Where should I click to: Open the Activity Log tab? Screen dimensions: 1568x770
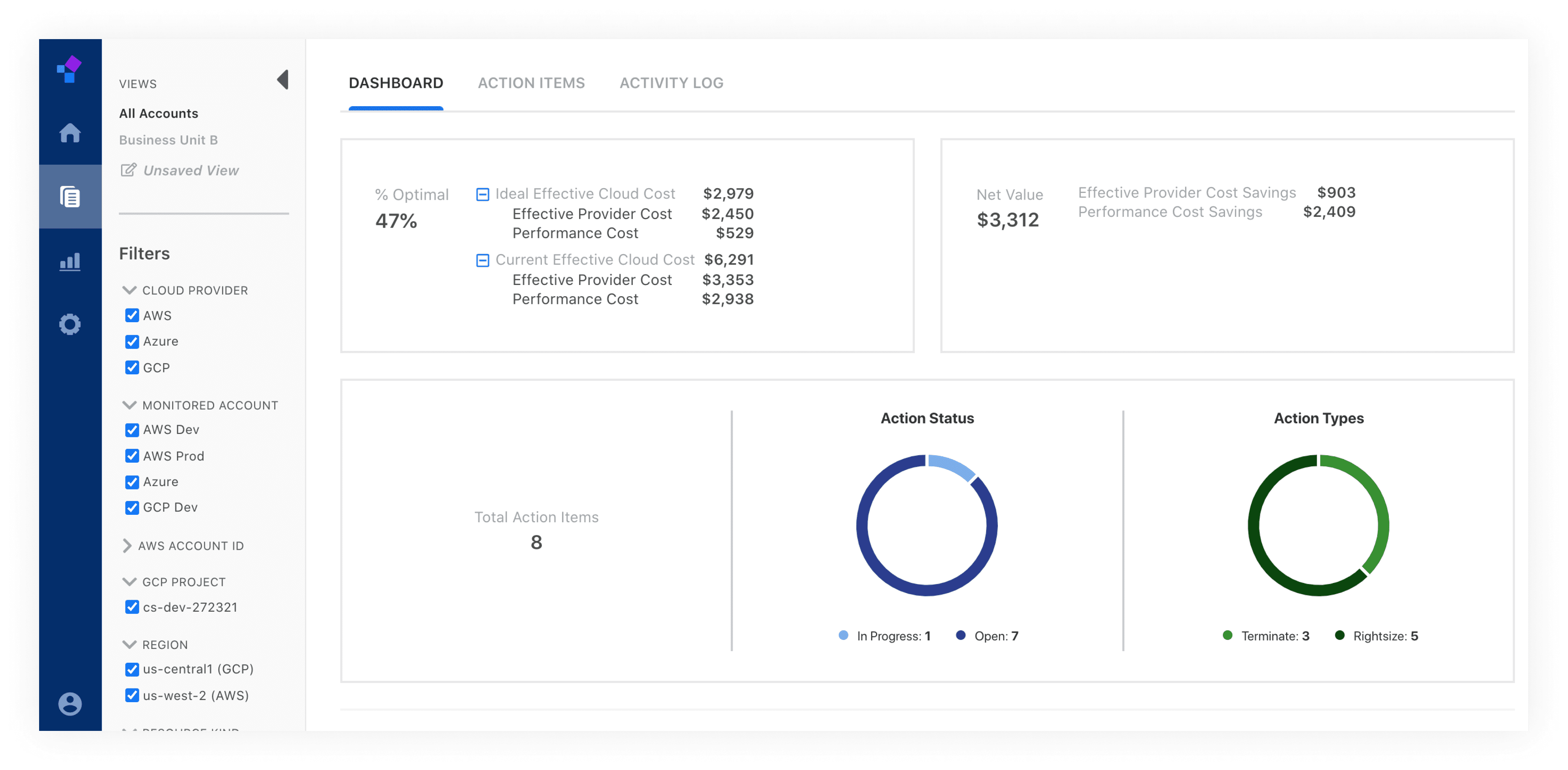pyautogui.click(x=671, y=83)
